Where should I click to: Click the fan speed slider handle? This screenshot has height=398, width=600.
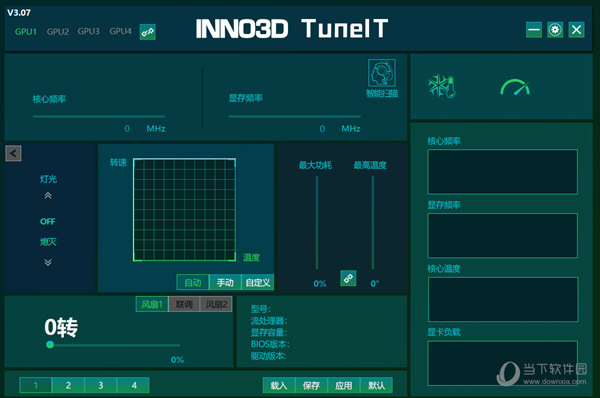point(50,344)
